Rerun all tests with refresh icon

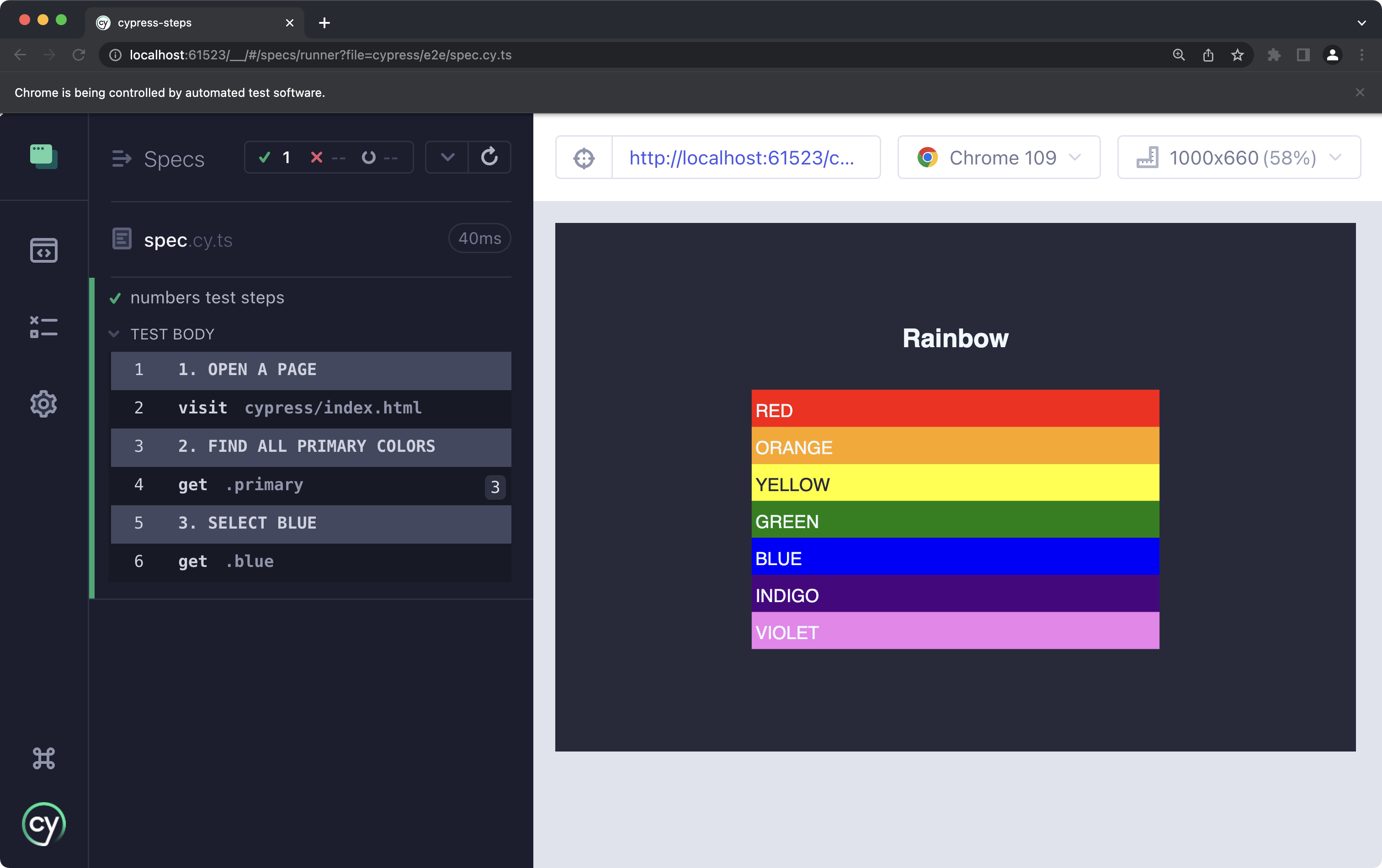[489, 157]
